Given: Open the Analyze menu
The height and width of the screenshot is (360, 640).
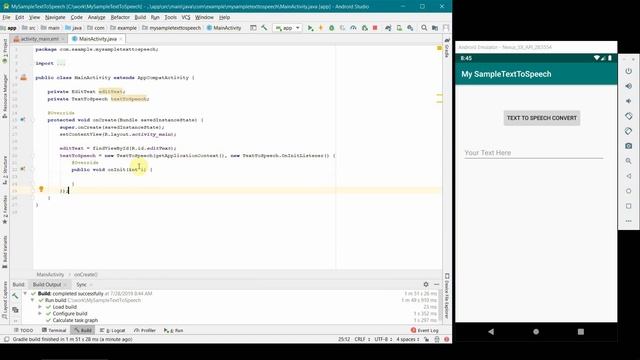Looking at the screenshot, I should point(97,17).
